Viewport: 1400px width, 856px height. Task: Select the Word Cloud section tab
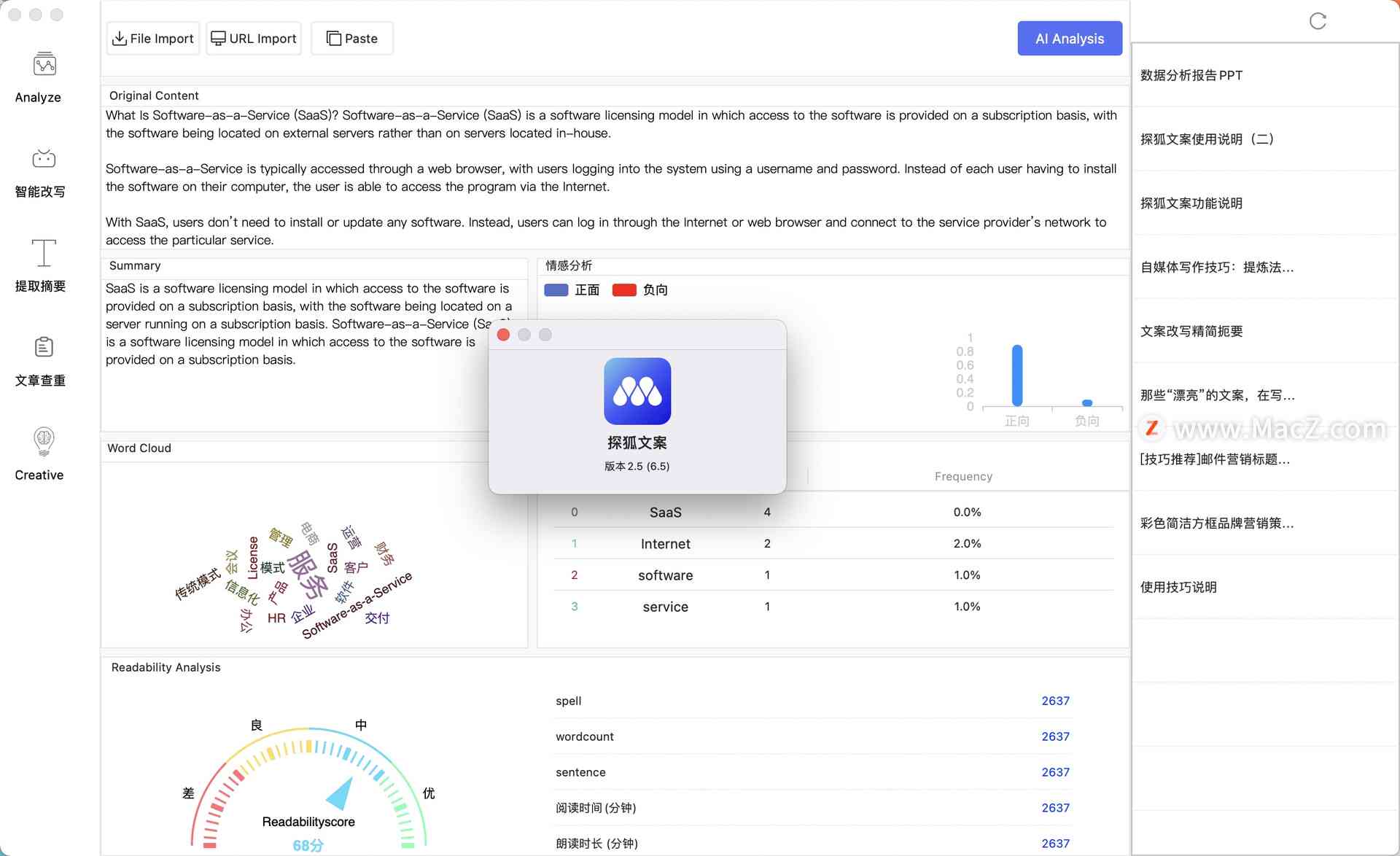[138, 448]
